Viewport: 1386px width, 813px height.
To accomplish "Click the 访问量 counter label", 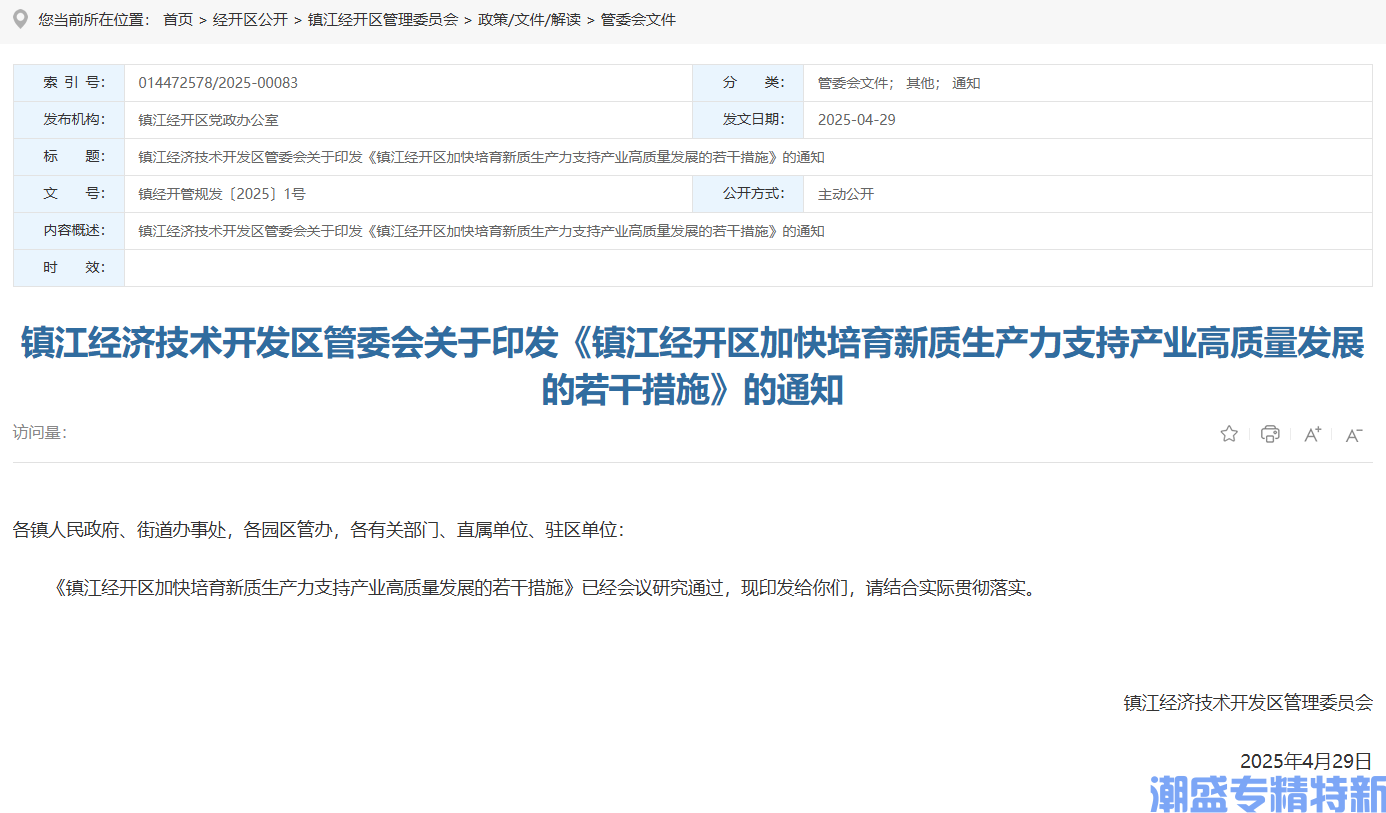I will point(40,433).
